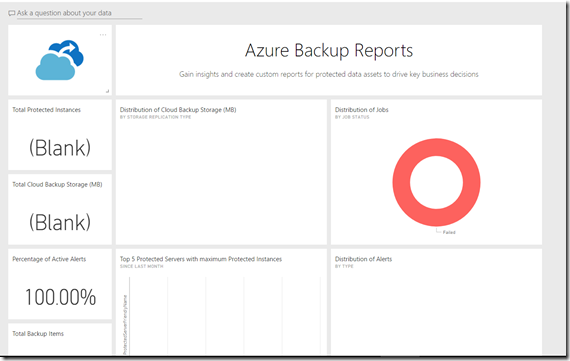Click the resize handle on the logo tile

[107, 91]
